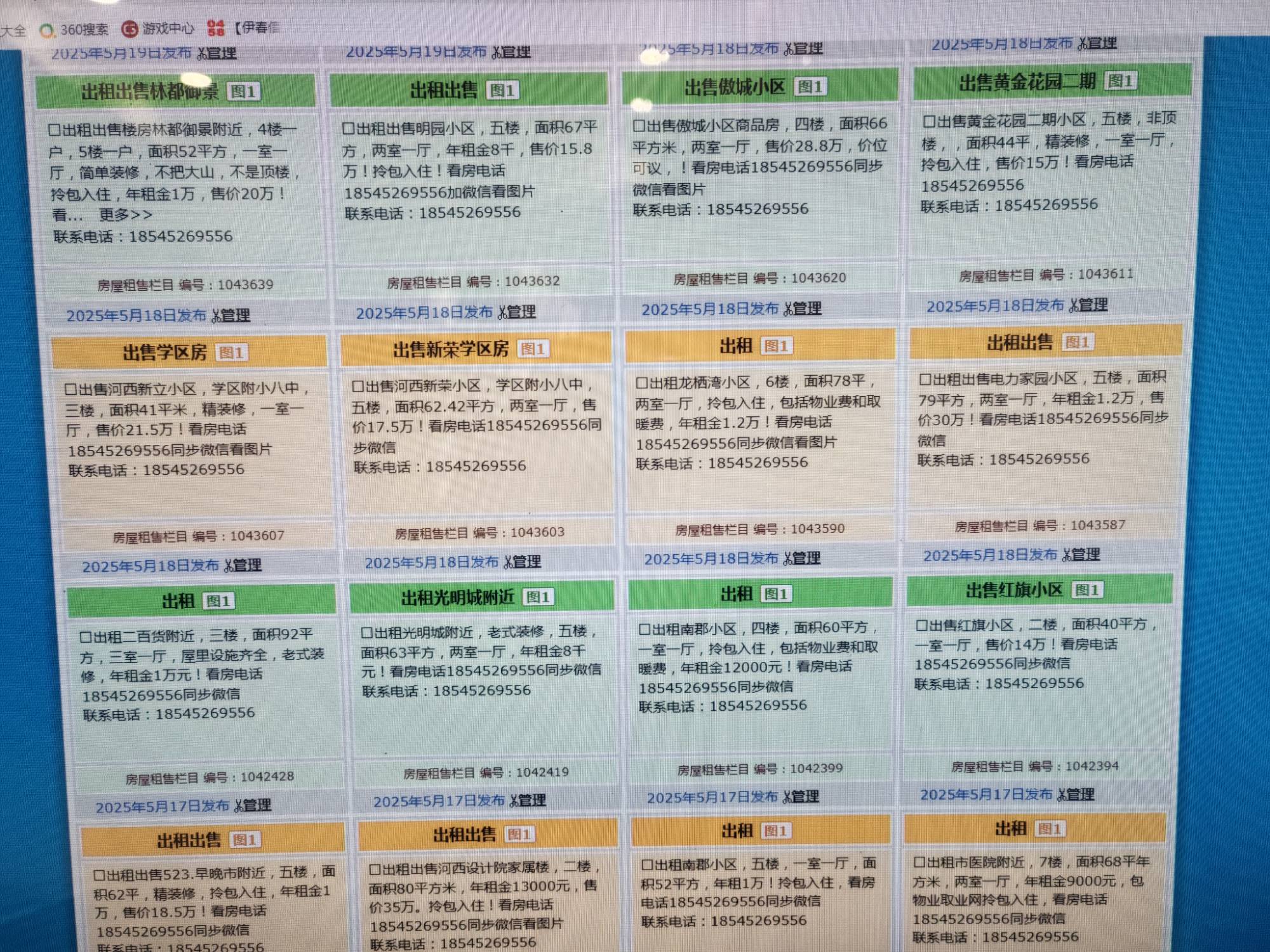Click 联系电话 line in 南郡小区四楼 listing
This screenshot has height=952, width=1270.
pyautogui.click(x=723, y=706)
